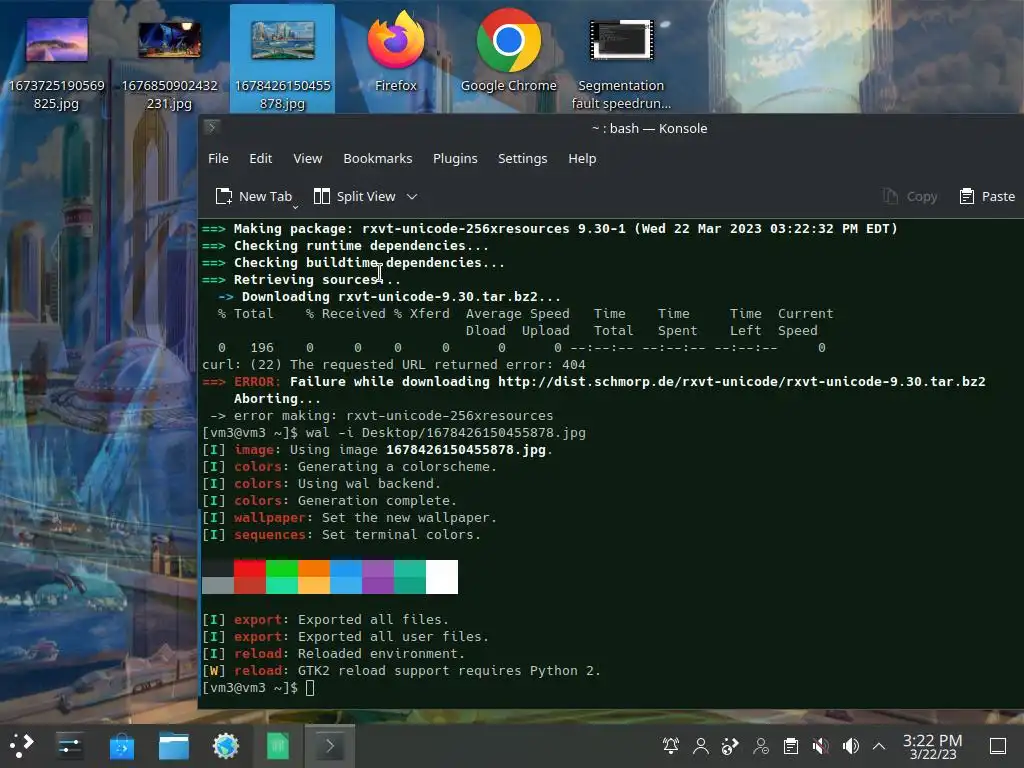Click the Split View button
Viewport: 1024px width, 768px height.
coord(355,197)
